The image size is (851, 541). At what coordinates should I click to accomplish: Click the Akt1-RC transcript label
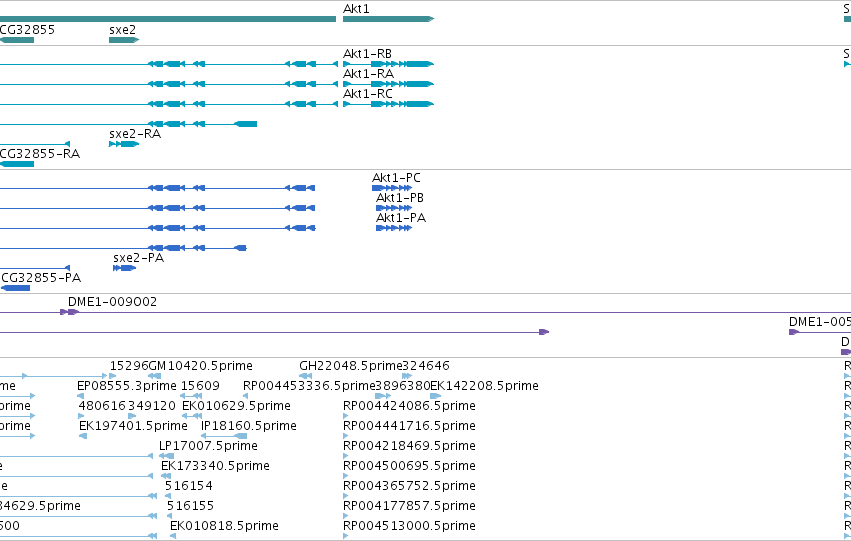[x=367, y=94]
